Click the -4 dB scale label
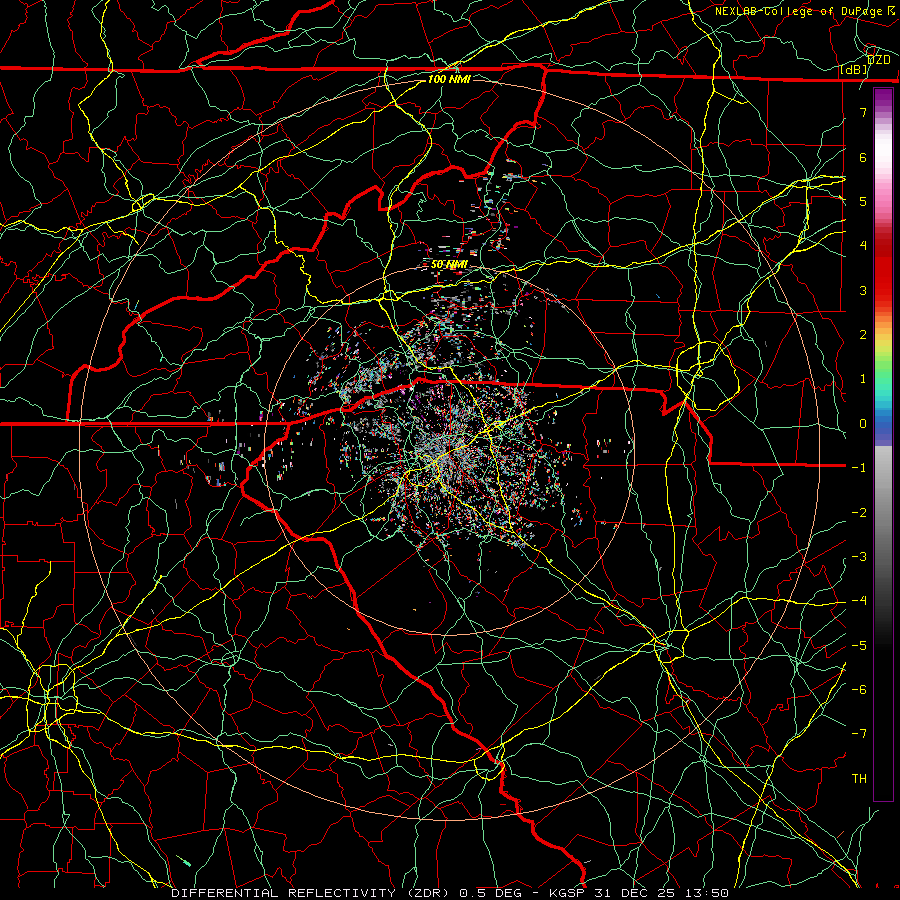Viewport: 900px width, 900px height. (859, 601)
